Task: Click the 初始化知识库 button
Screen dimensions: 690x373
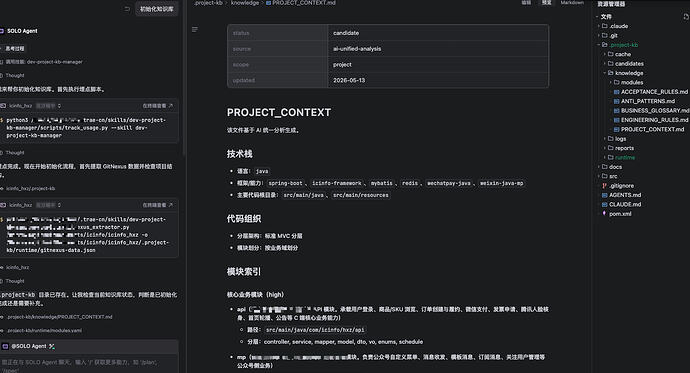Action: point(157,9)
